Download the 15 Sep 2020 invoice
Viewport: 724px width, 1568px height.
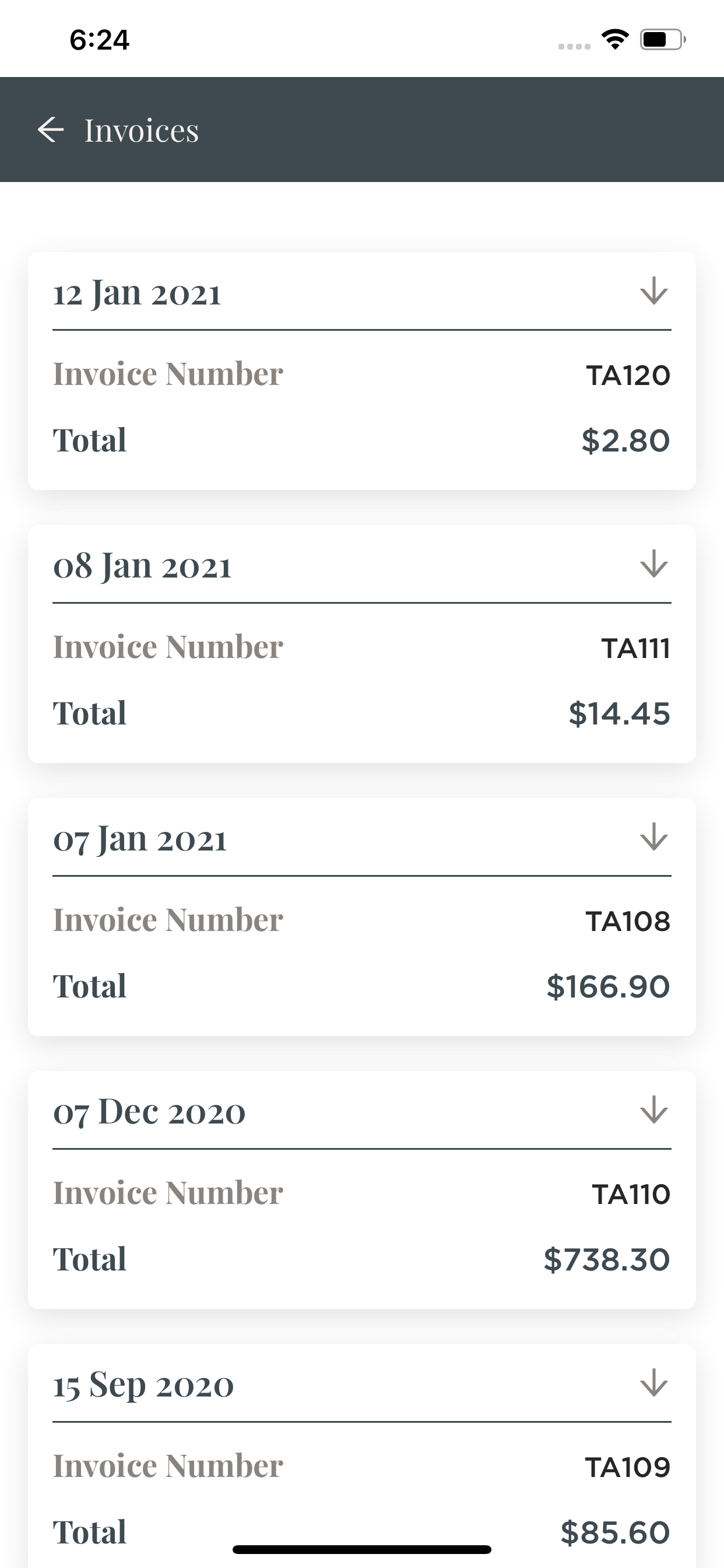654,1383
